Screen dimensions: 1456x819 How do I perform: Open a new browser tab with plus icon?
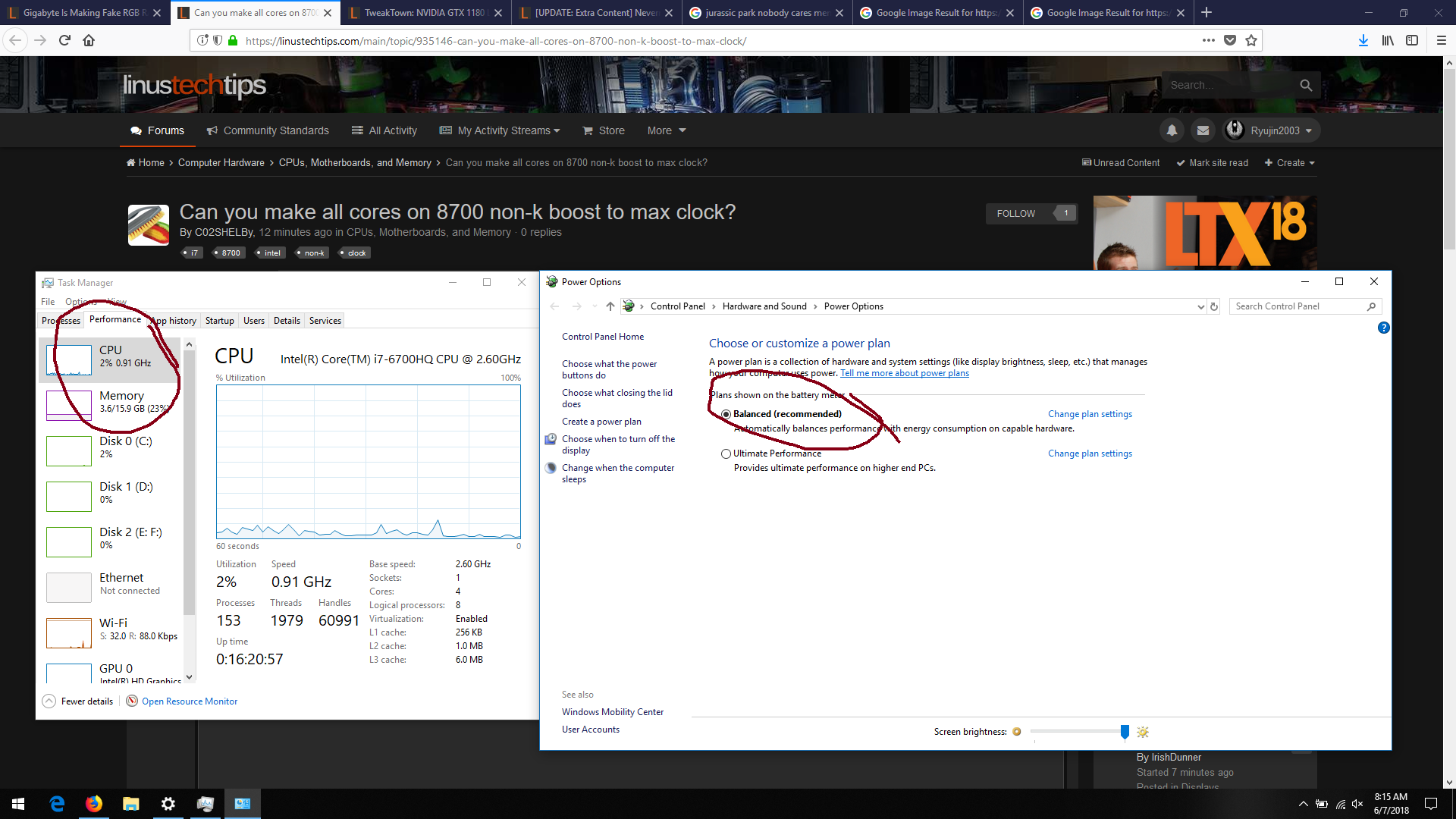pyautogui.click(x=1207, y=12)
